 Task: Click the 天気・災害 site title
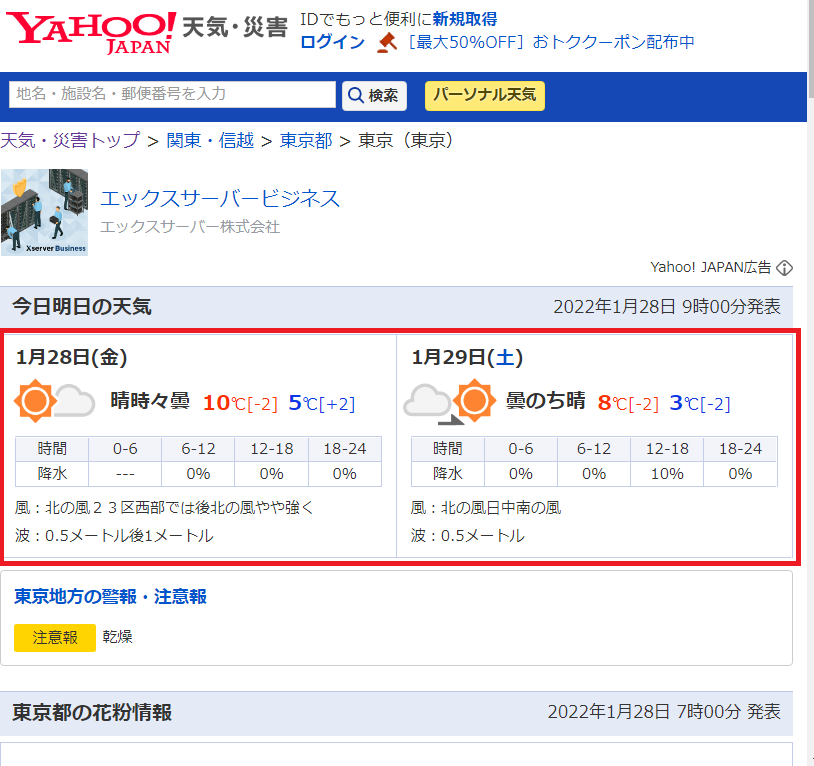pos(235,27)
